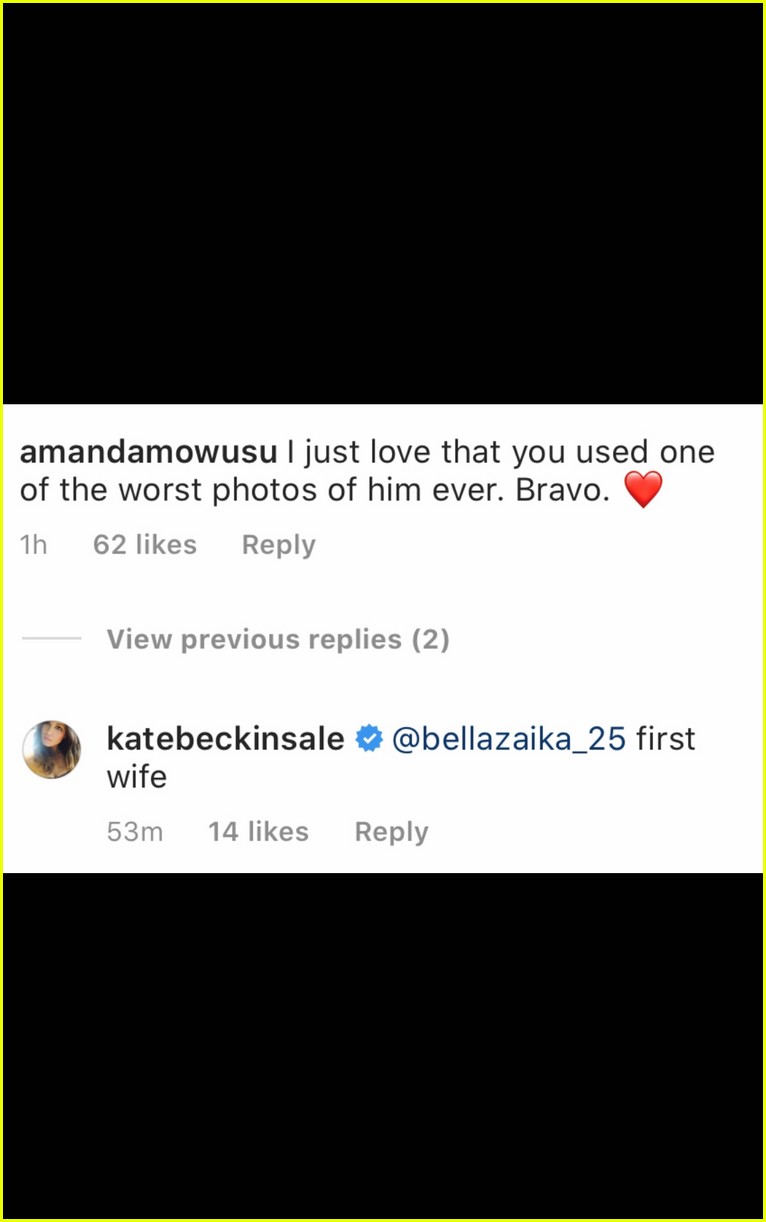Reply to katebeckinsale's comment

[392, 832]
